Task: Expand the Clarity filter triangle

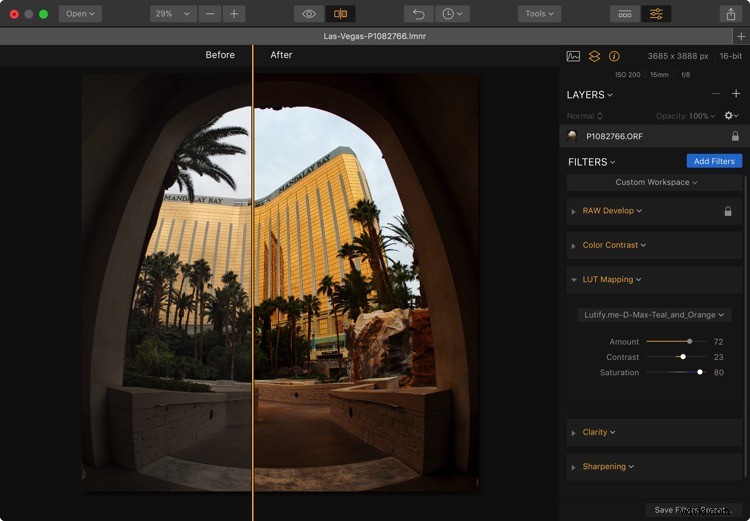Action: click(573, 433)
